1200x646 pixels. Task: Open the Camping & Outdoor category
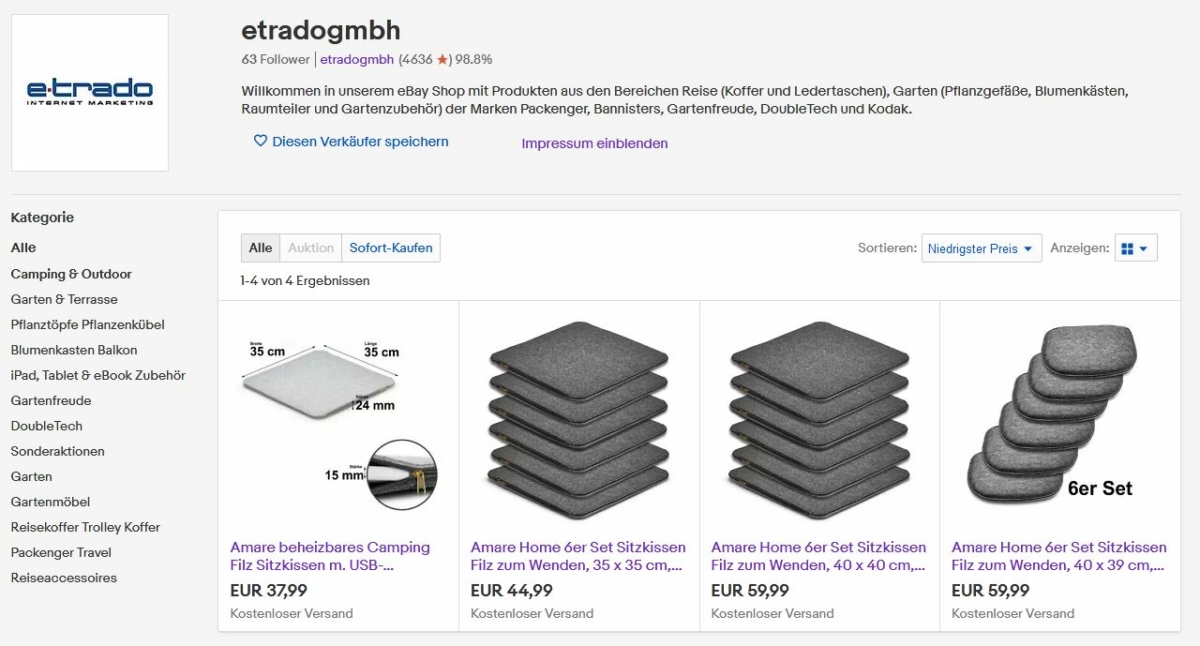71,274
